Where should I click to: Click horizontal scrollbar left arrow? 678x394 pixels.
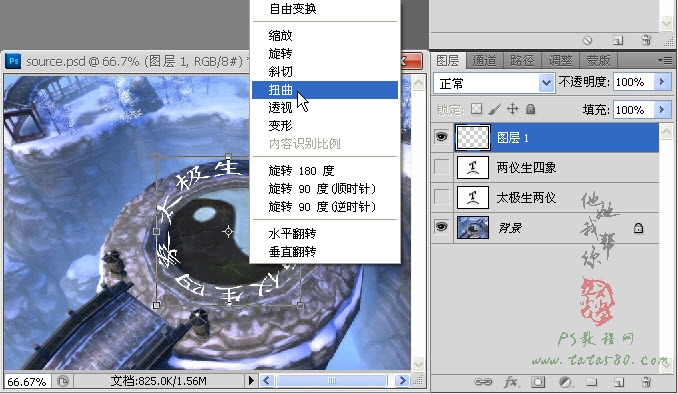point(267,381)
